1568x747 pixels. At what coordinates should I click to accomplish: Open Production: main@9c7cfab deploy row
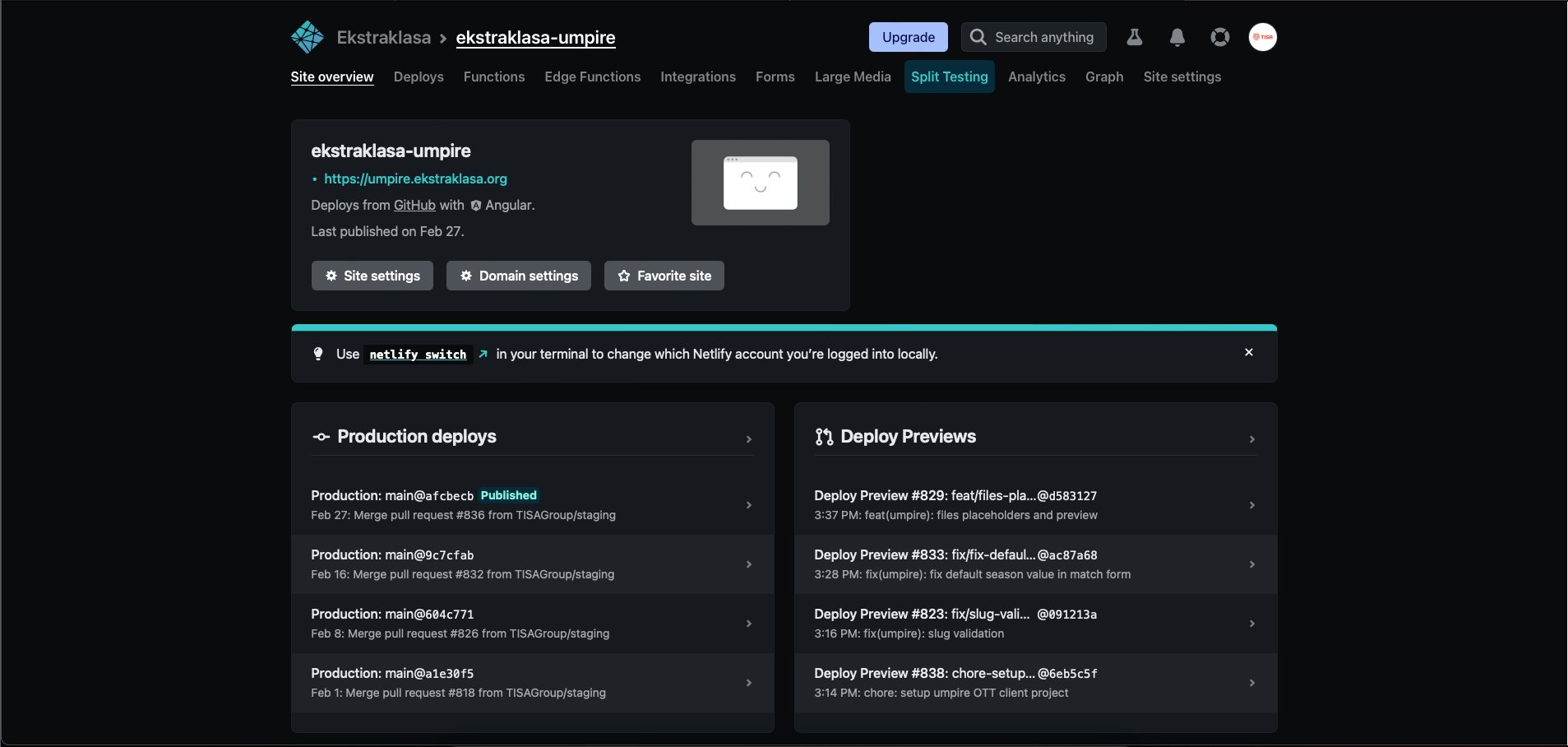pyautogui.click(x=533, y=564)
